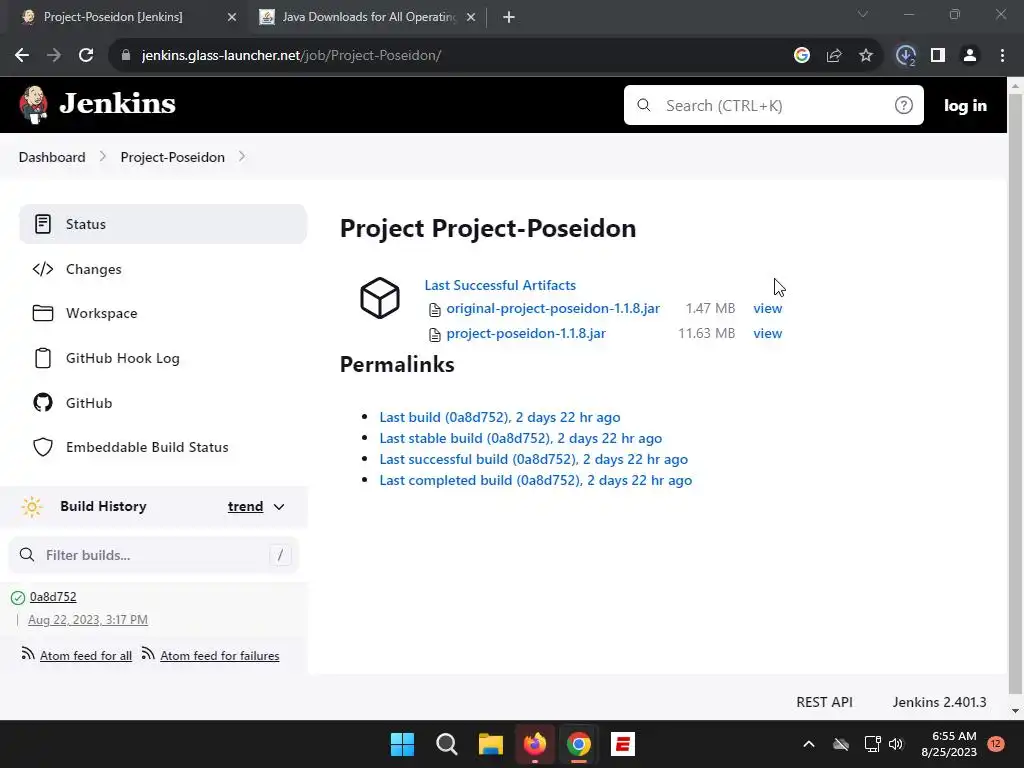Open the Chrome profile avatar icon
The image size is (1024, 768).
click(x=970, y=56)
